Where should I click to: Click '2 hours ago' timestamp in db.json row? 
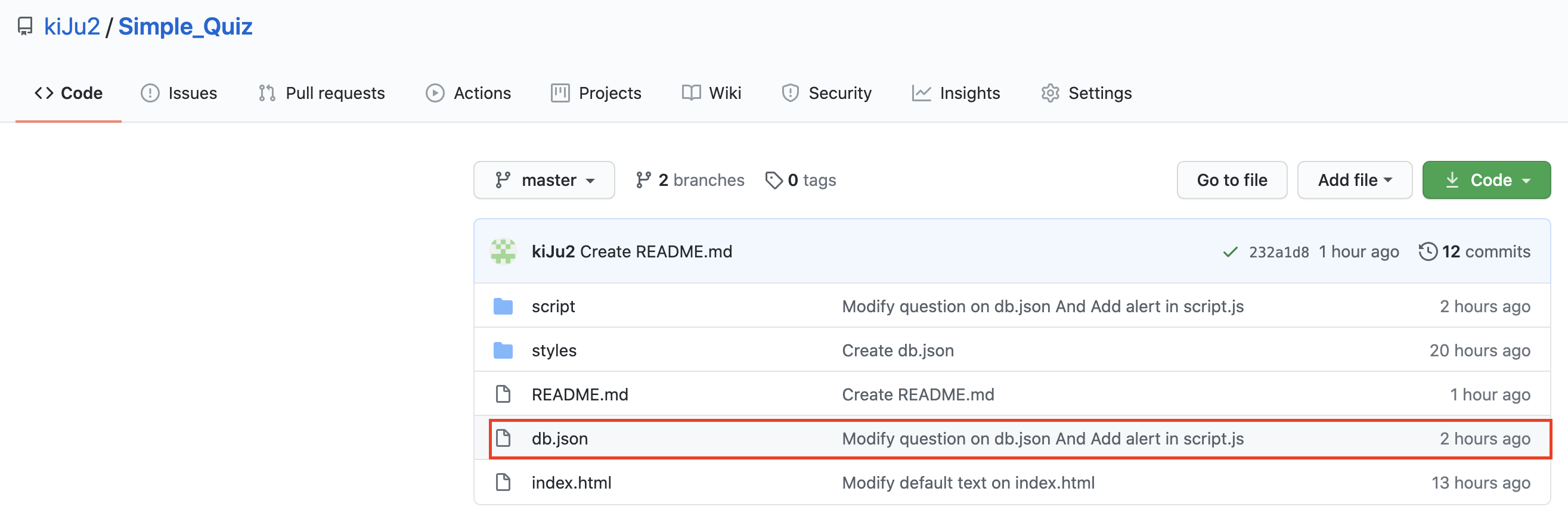pos(1485,439)
